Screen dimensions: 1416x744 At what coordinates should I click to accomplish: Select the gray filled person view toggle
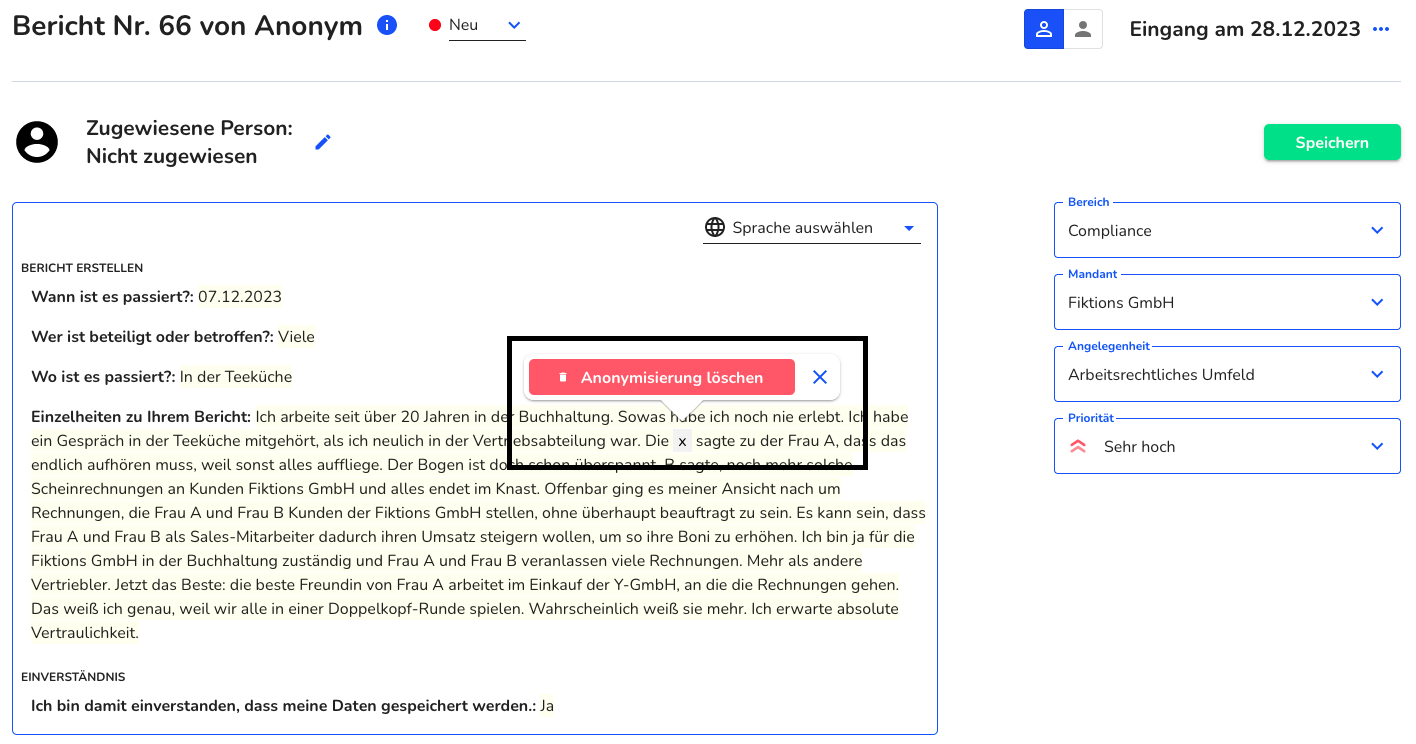(1082, 29)
